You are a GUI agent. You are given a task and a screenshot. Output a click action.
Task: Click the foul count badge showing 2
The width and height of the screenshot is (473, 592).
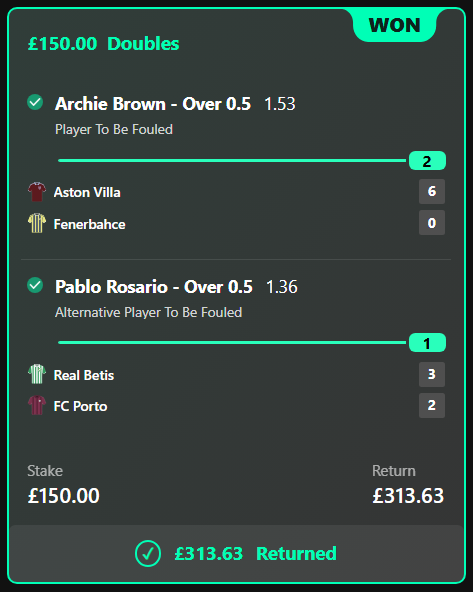pyautogui.click(x=427, y=161)
